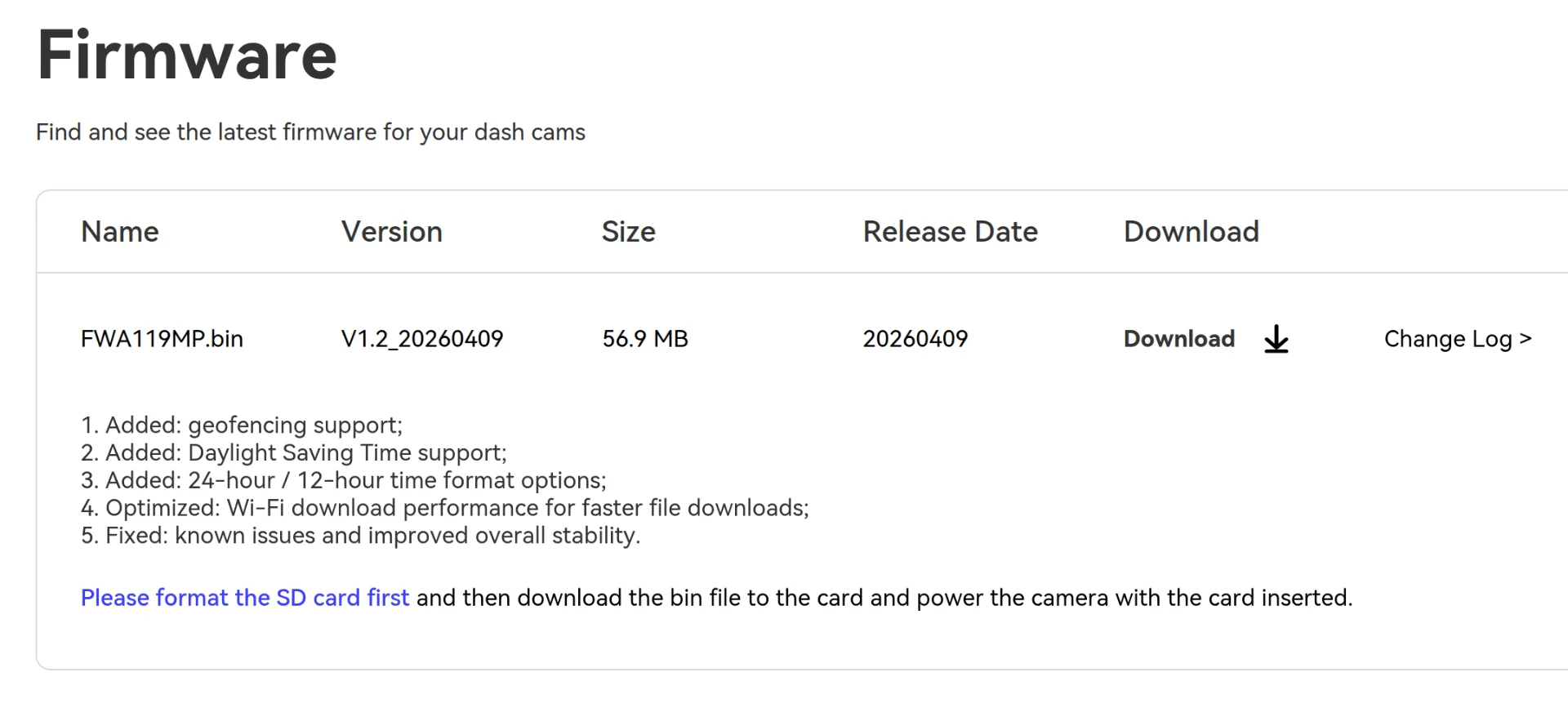Click the V1.2_20260409 version text
1568x708 pixels.
tap(422, 339)
